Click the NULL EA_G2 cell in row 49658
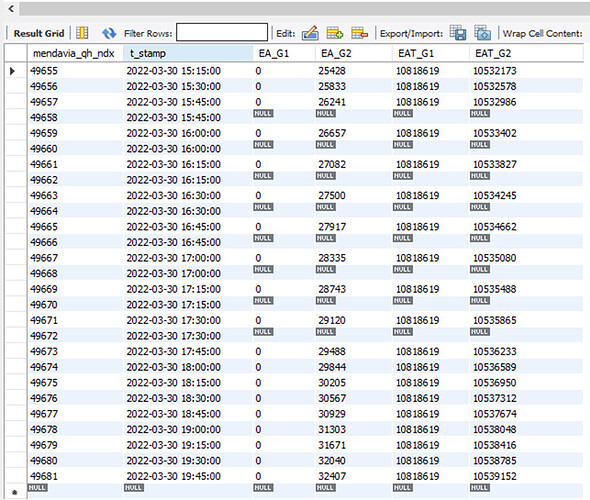This screenshot has width=590, height=500. click(x=325, y=114)
